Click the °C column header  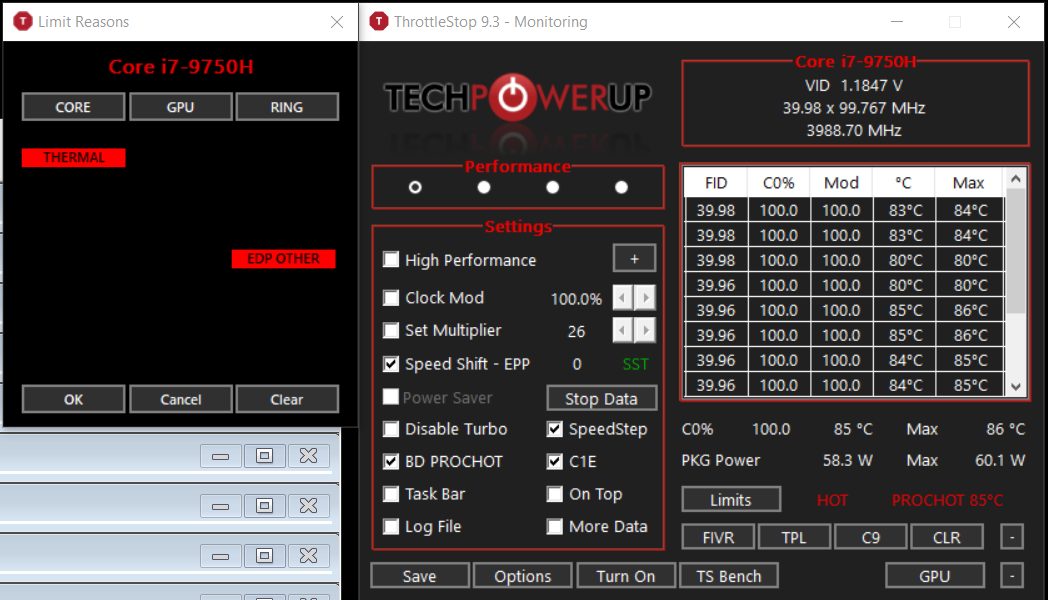click(904, 183)
